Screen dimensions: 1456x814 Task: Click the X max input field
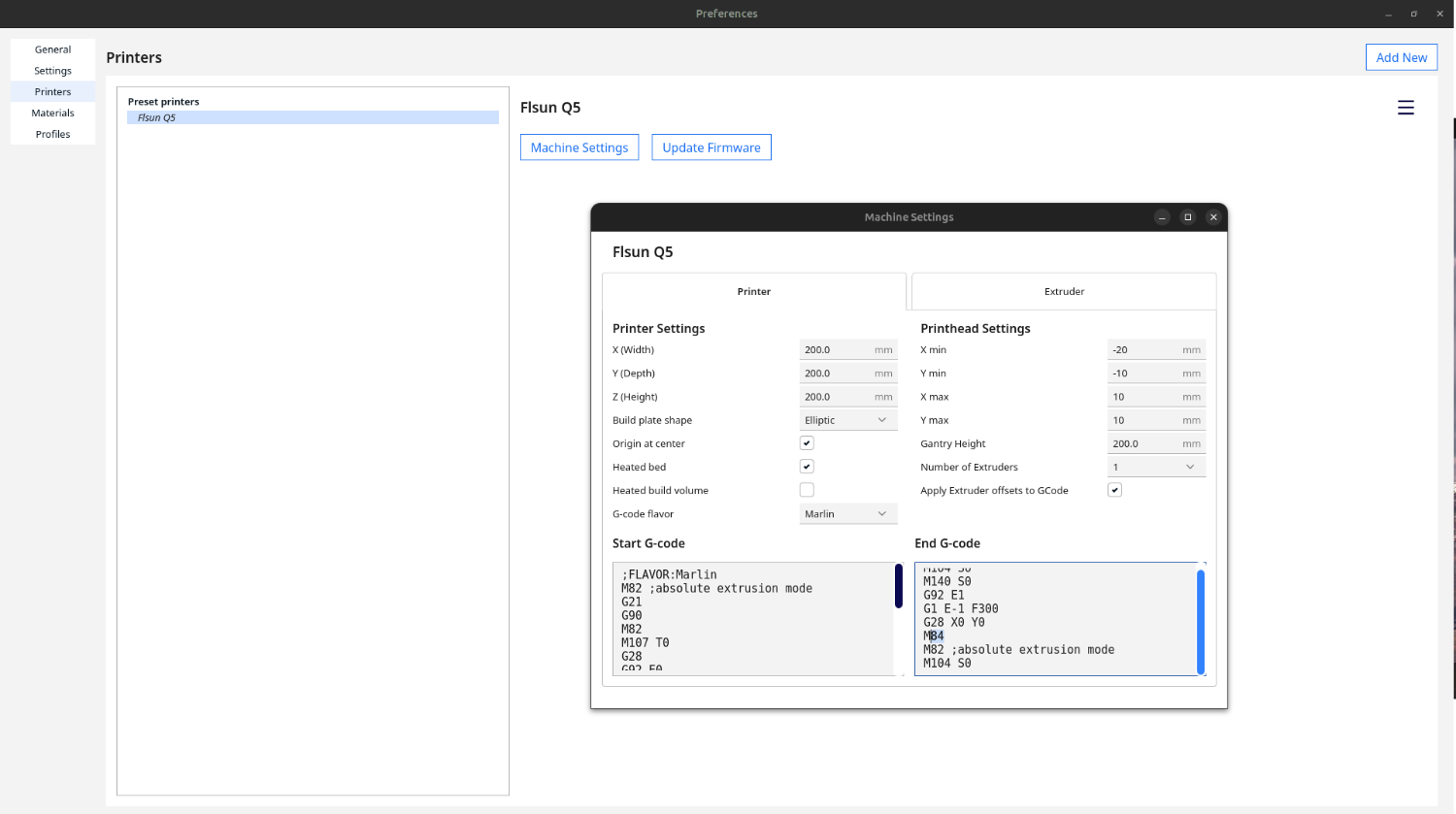tap(1156, 397)
